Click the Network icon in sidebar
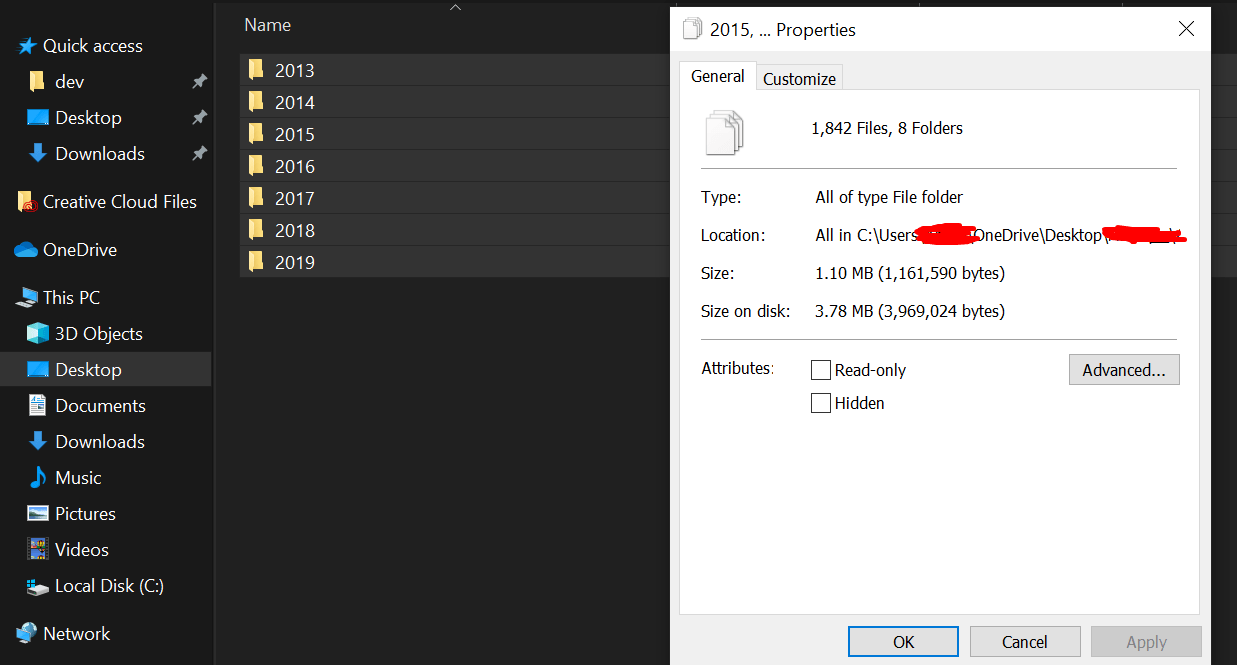This screenshot has height=665, width=1237. tap(26, 634)
